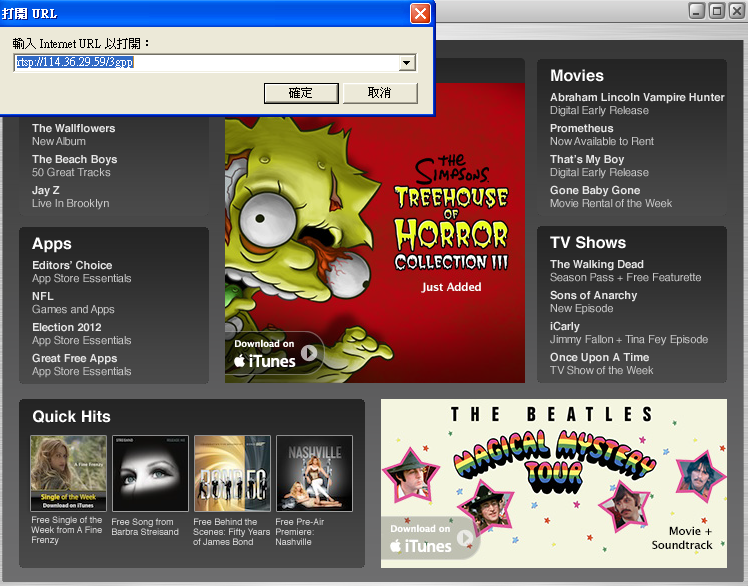The width and height of the screenshot is (748, 586).
Task: Click the 取消 cancel button
Action: [x=380, y=93]
